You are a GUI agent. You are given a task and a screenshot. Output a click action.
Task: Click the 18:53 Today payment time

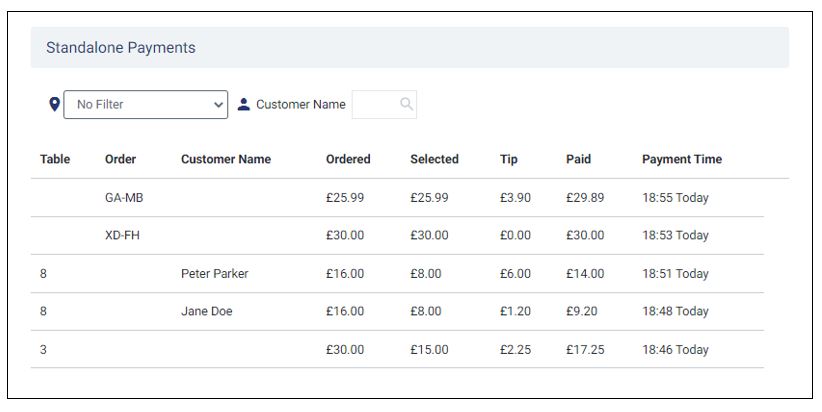point(675,236)
